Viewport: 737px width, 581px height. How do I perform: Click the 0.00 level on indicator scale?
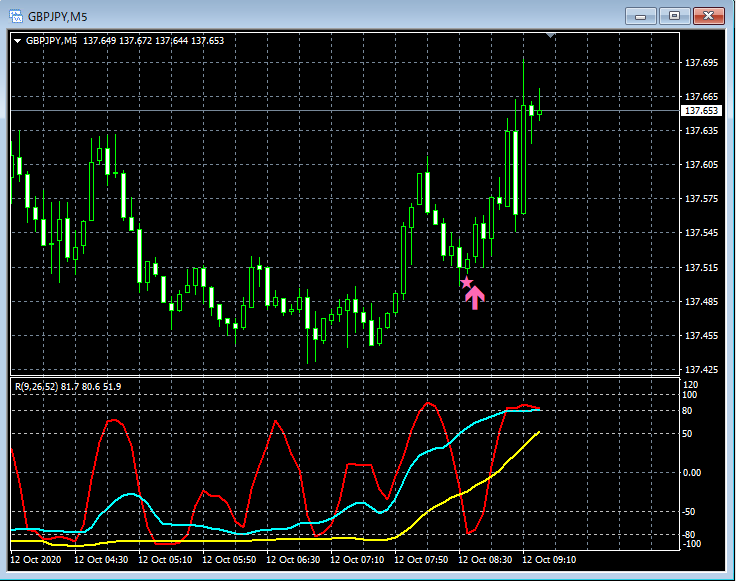(692, 473)
